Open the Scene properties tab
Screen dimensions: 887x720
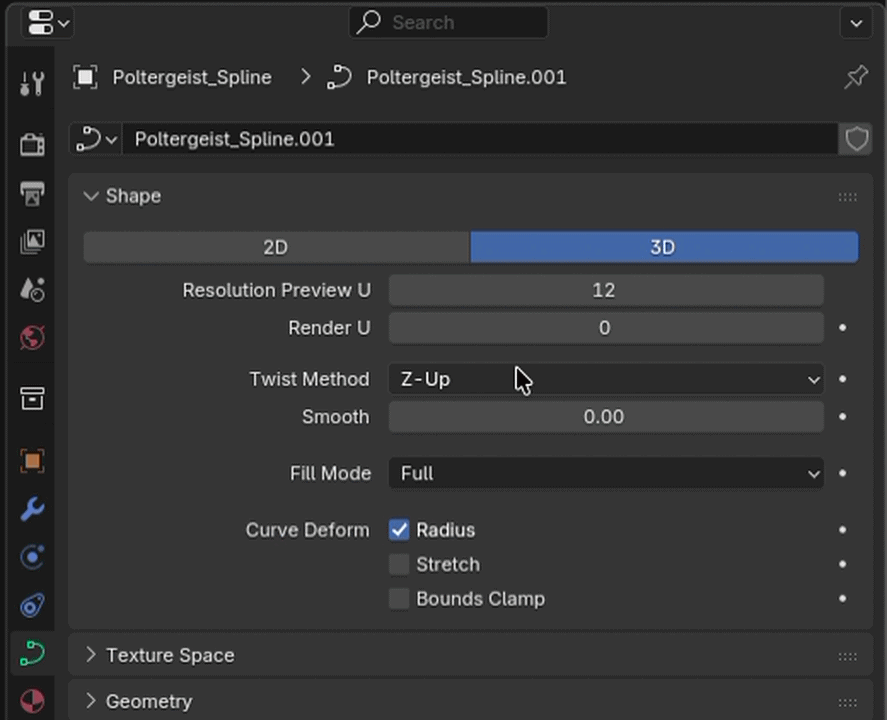pos(32,290)
